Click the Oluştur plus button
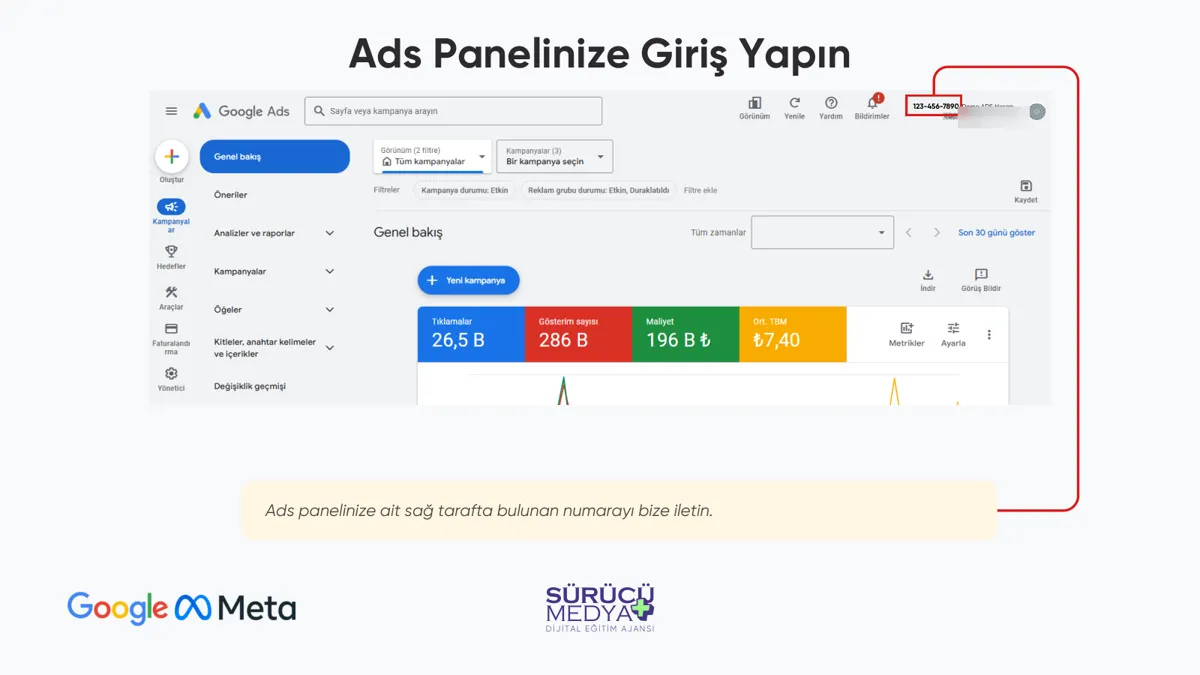 tap(171, 157)
